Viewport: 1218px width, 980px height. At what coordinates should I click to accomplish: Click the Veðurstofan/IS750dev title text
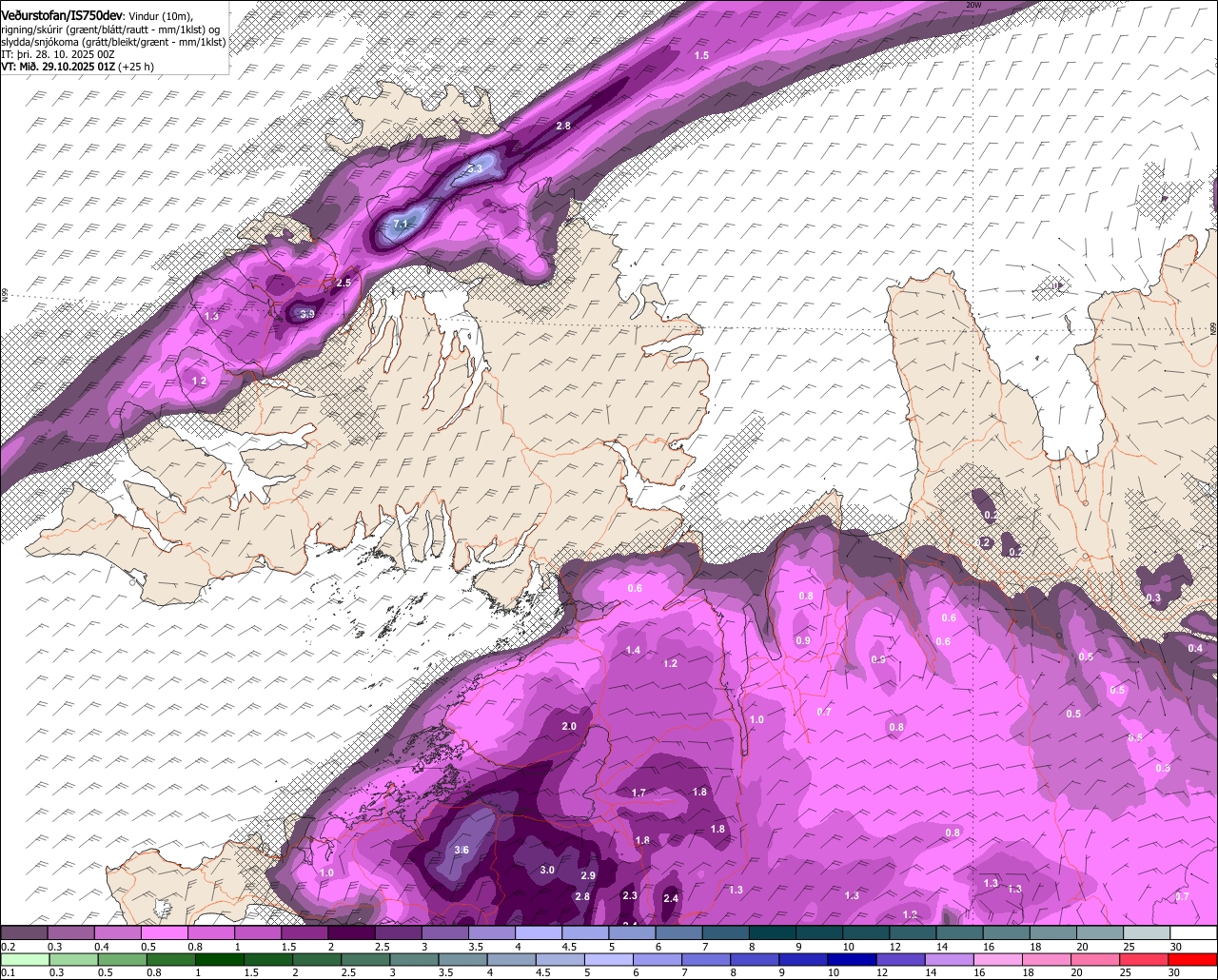click(62, 15)
